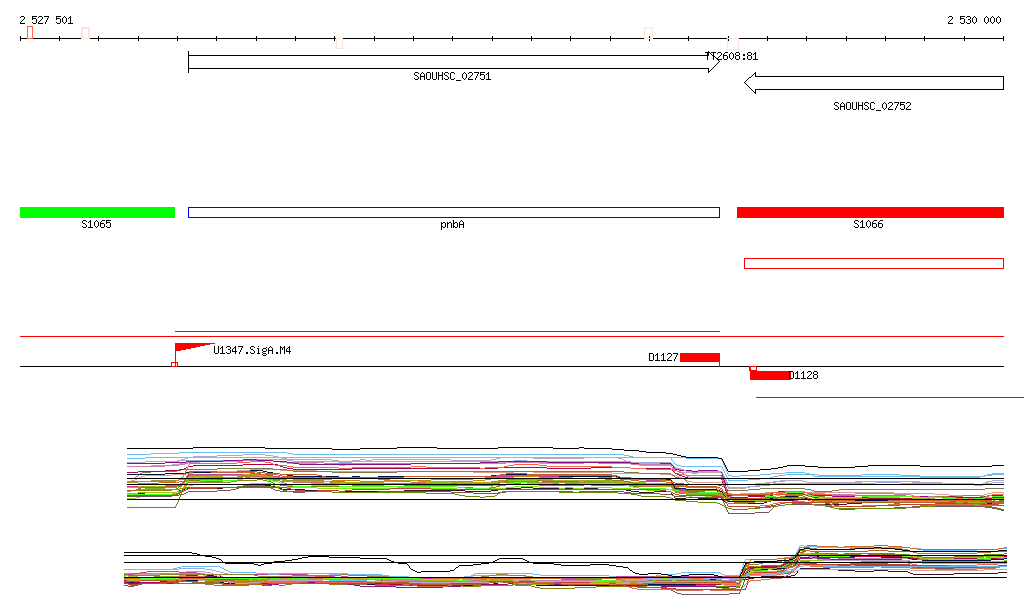The width and height of the screenshot is (1024, 611).
Task: Click the 2 530 000 end coordinate
Action: pos(974,20)
